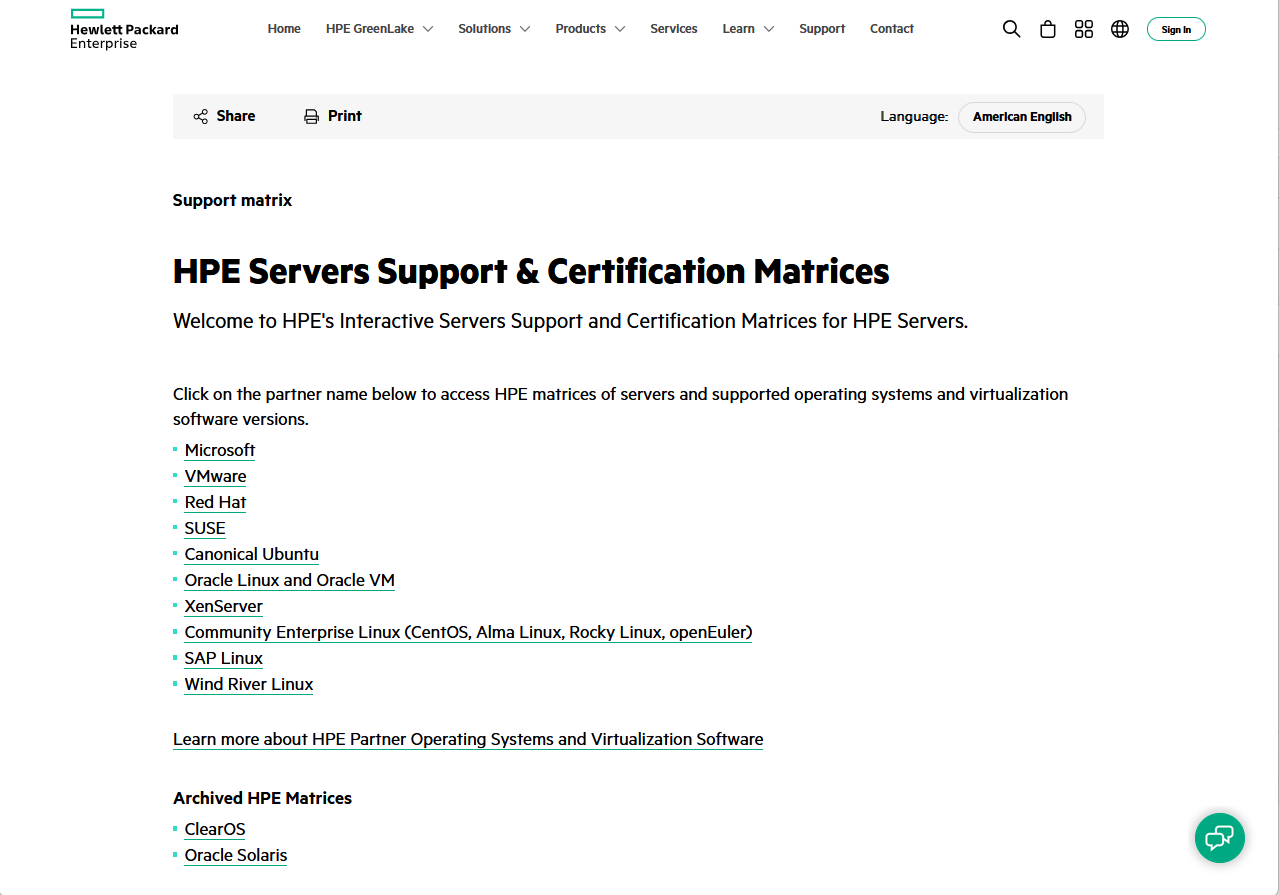Open the globe region selector icon
Screen dimensions: 1279x895
tap(1120, 29)
